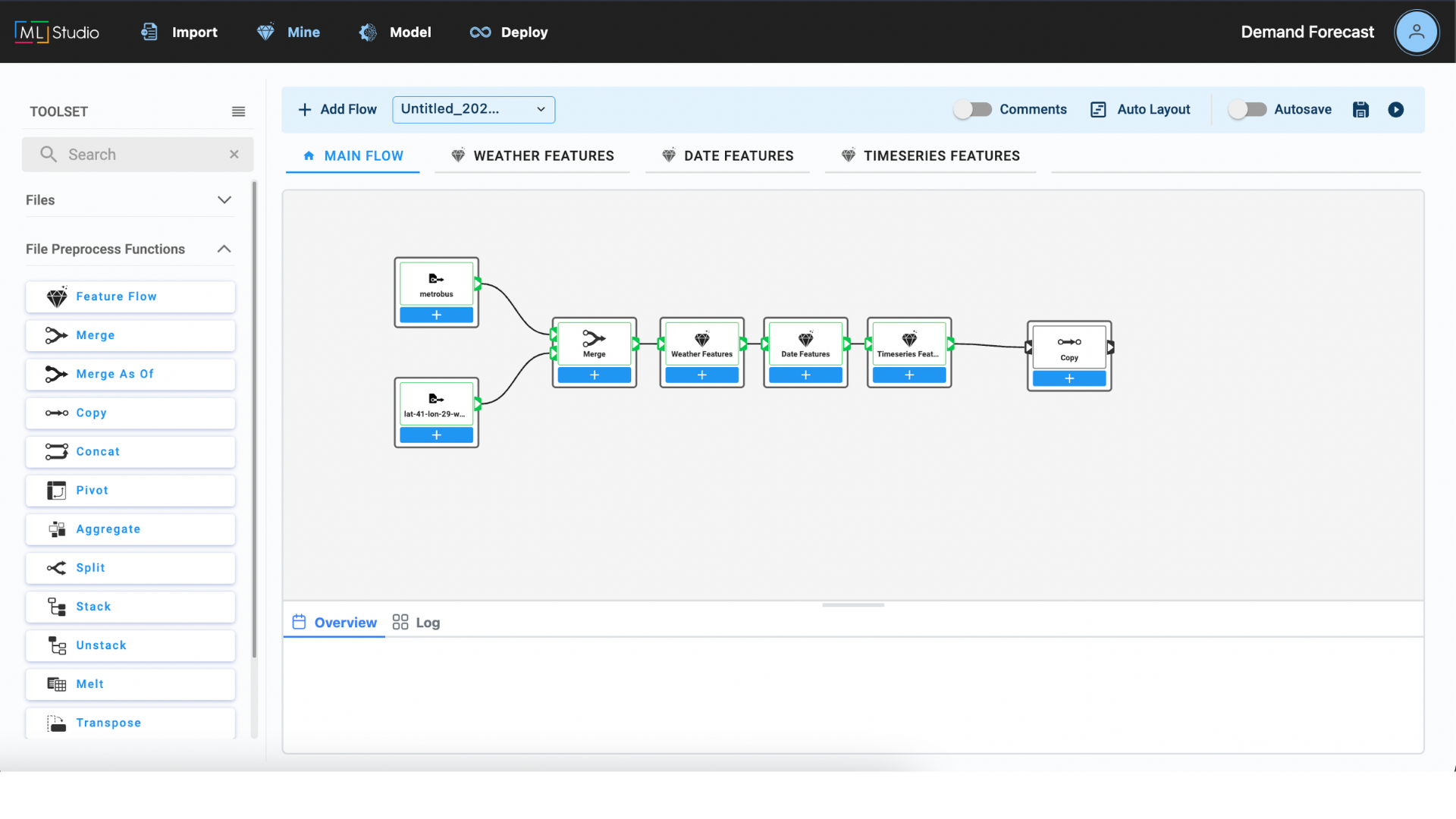Click the toolset hamburger menu icon
The image size is (1456, 819).
pyautogui.click(x=238, y=111)
